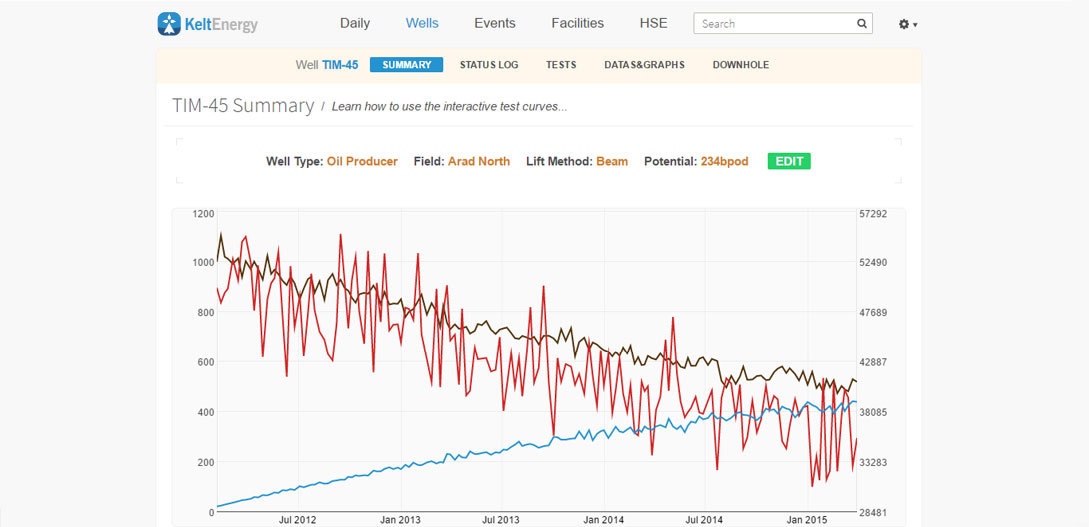Click the 38085 right axis value

click(x=873, y=412)
